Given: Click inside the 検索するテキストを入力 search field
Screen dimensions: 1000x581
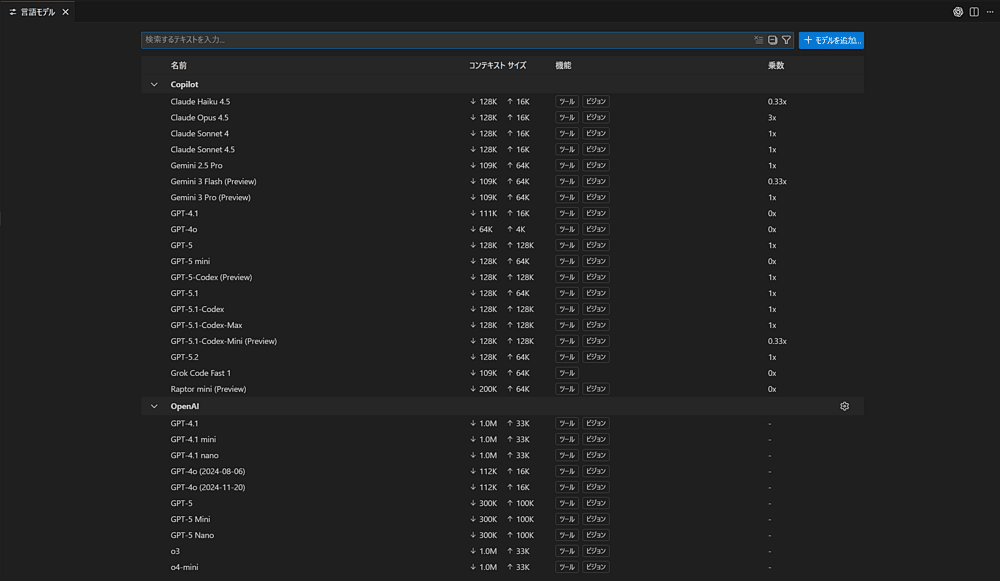Looking at the screenshot, I should pyautogui.click(x=400, y=40).
